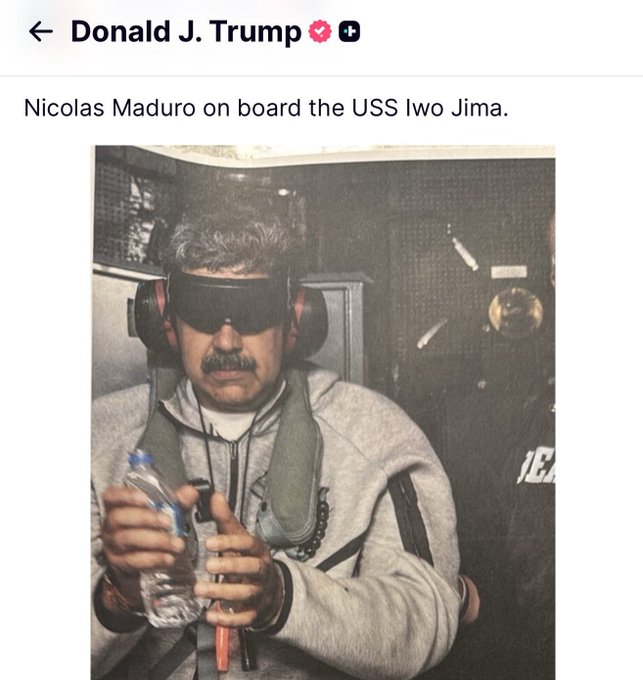The width and height of the screenshot is (643, 680).
Task: Open the attached photo in the post
Action: coord(323,412)
